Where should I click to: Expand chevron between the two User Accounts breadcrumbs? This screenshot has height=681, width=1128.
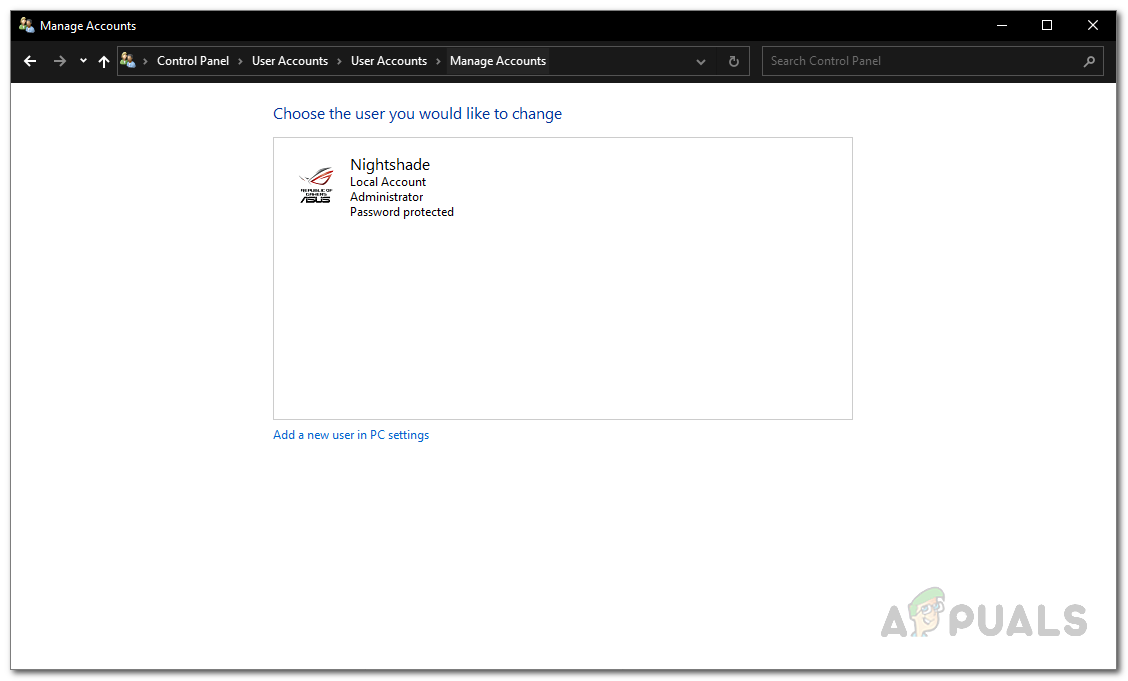[340, 61]
